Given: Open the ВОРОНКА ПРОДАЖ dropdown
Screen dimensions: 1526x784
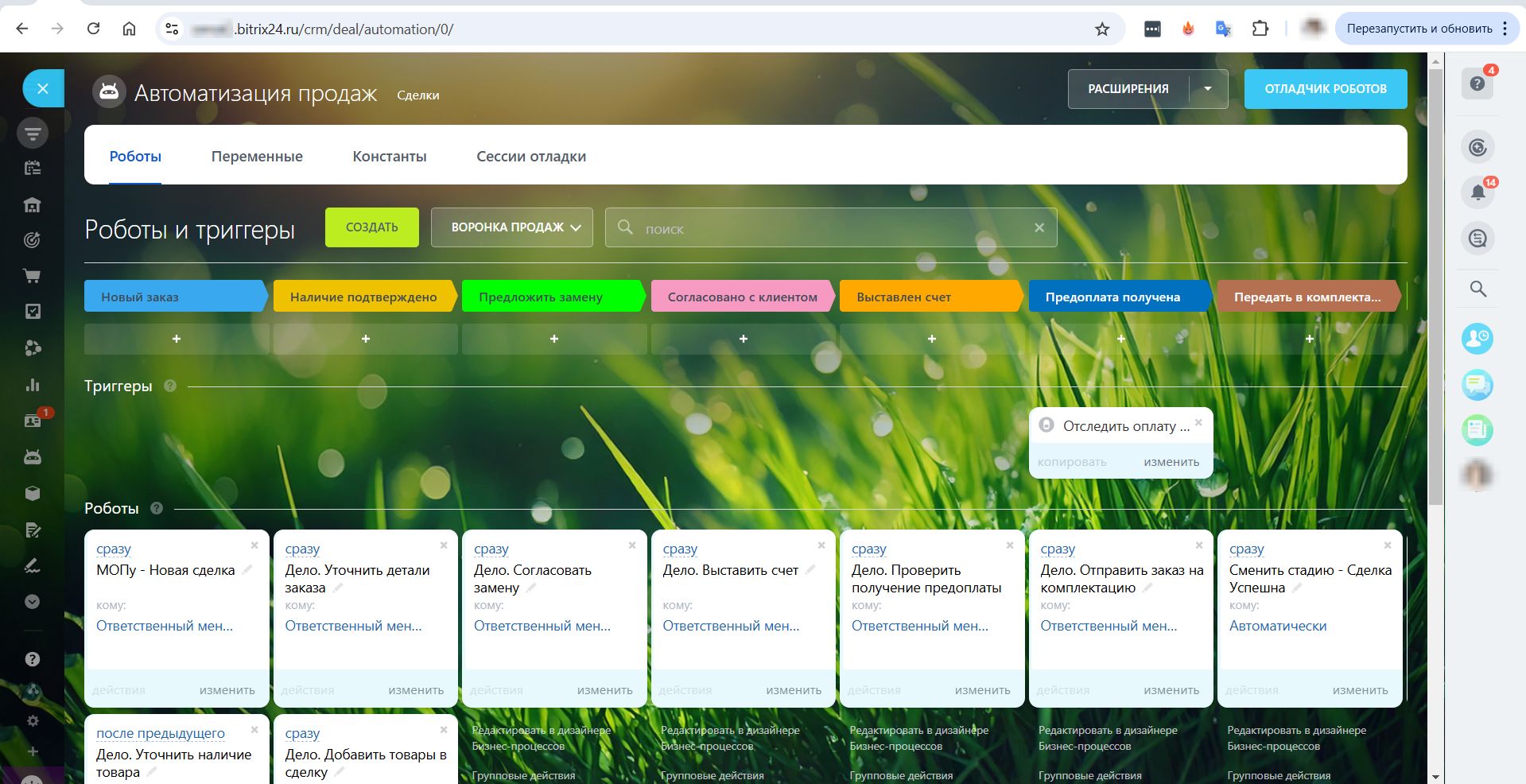Looking at the screenshot, I should pyautogui.click(x=512, y=227).
